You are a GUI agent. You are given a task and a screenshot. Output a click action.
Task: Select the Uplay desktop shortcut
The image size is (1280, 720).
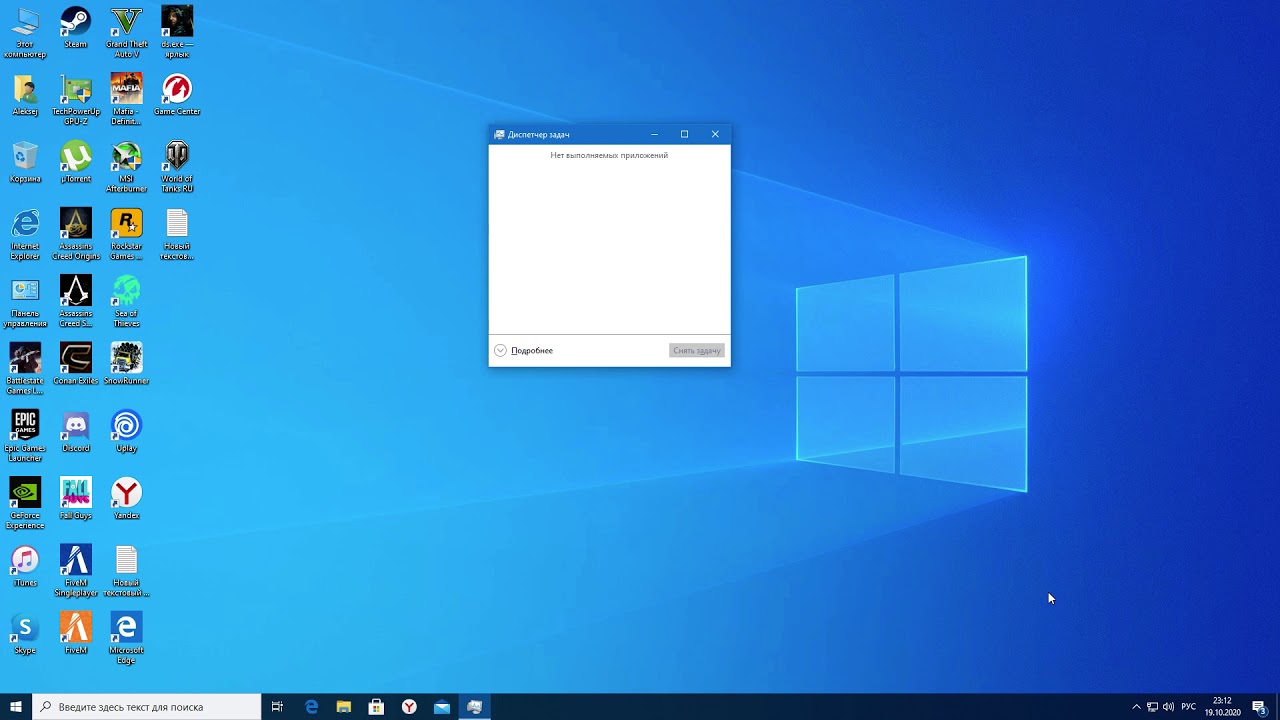click(x=126, y=430)
